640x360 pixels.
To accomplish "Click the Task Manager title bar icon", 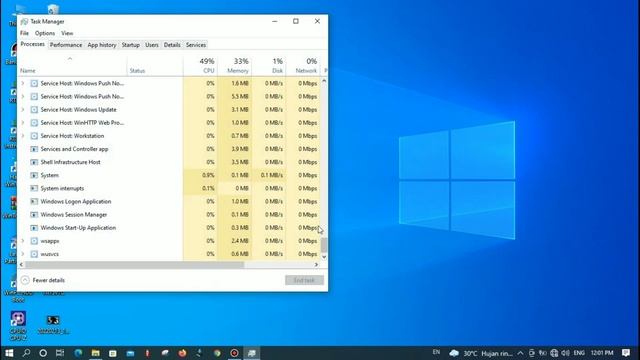I will [24, 22].
